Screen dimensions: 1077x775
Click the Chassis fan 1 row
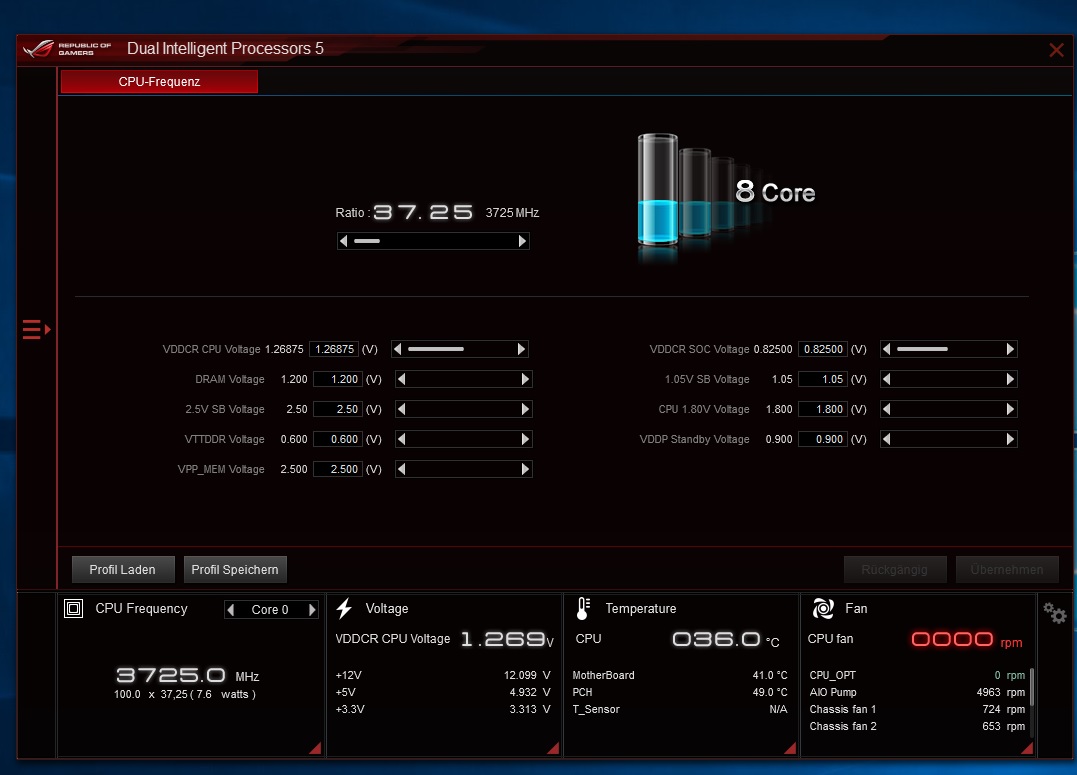tap(917, 709)
